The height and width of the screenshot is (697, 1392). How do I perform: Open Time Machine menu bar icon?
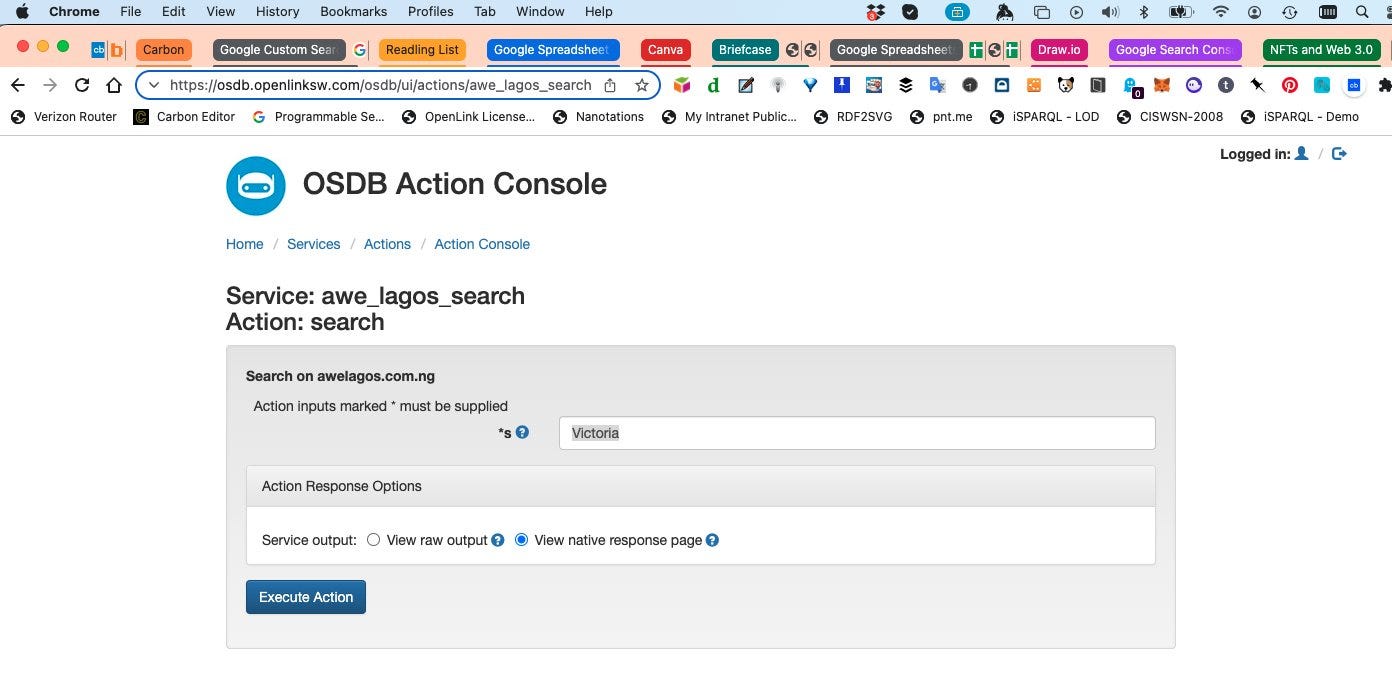click(x=1290, y=12)
